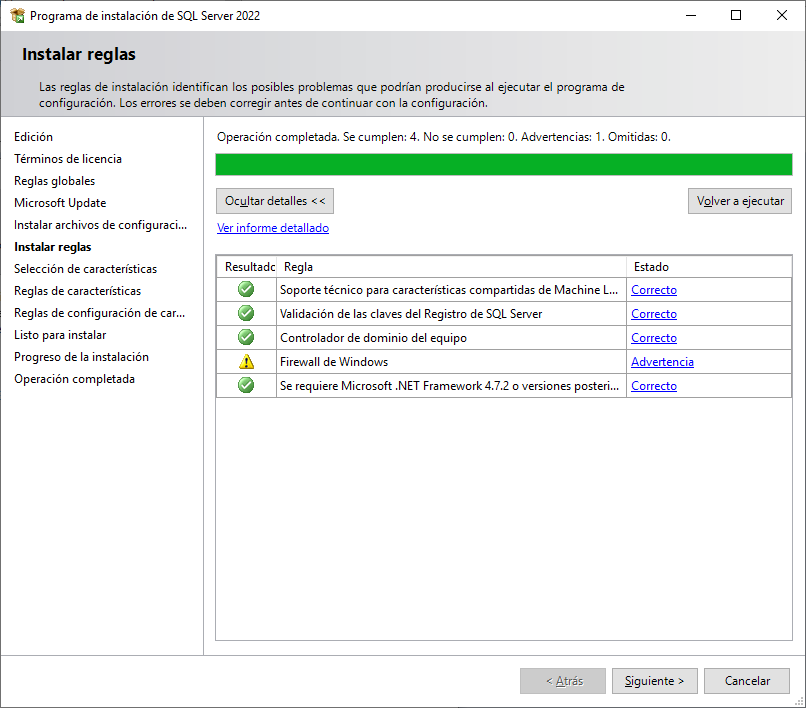Open the Ver informe detallado link
806x708 pixels.
[272, 227]
